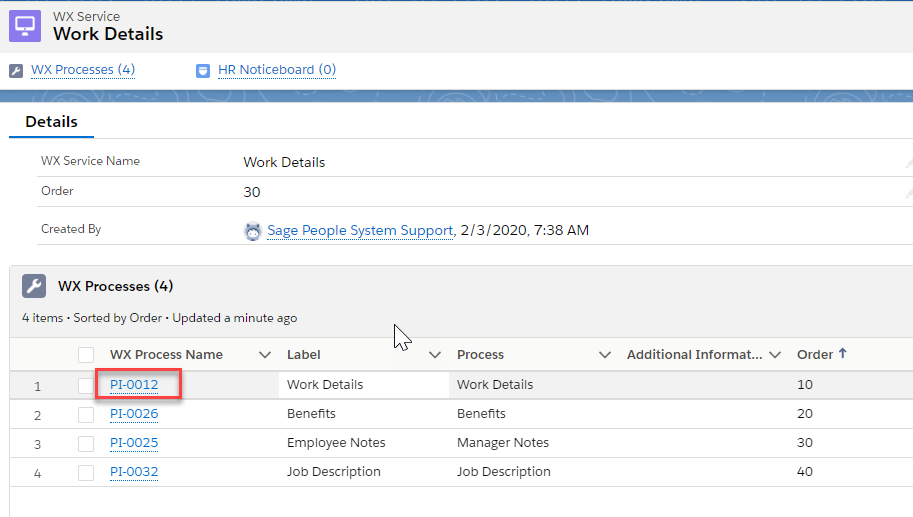Open the WX Processes (4) quick link

coord(83,70)
